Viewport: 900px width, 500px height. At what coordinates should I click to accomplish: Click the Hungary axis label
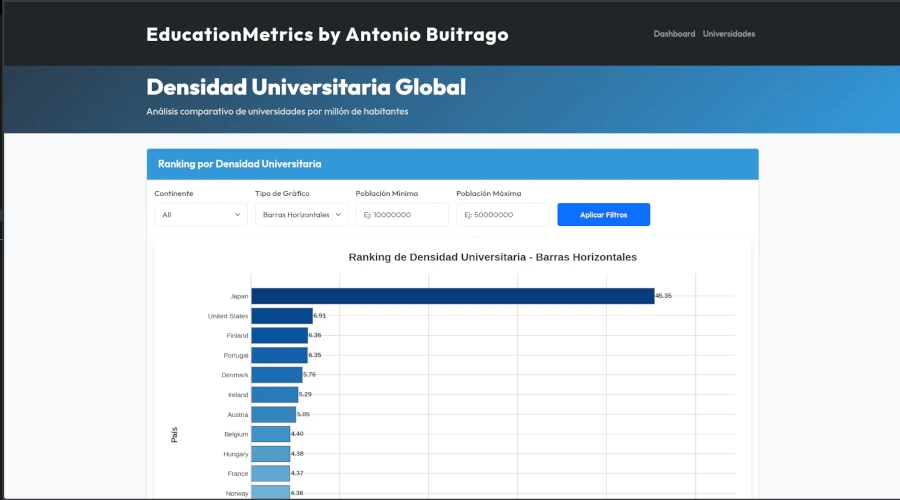pos(235,454)
